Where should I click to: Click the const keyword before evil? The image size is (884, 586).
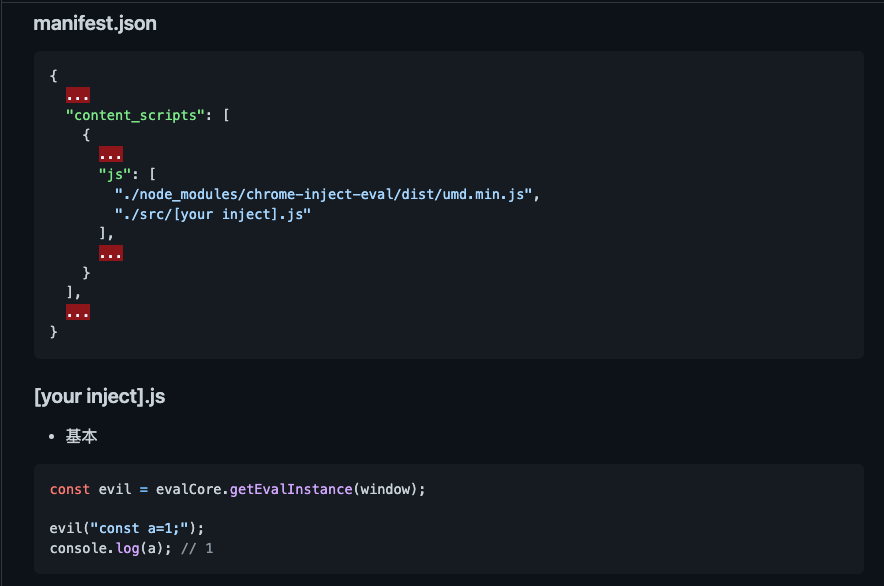point(70,489)
